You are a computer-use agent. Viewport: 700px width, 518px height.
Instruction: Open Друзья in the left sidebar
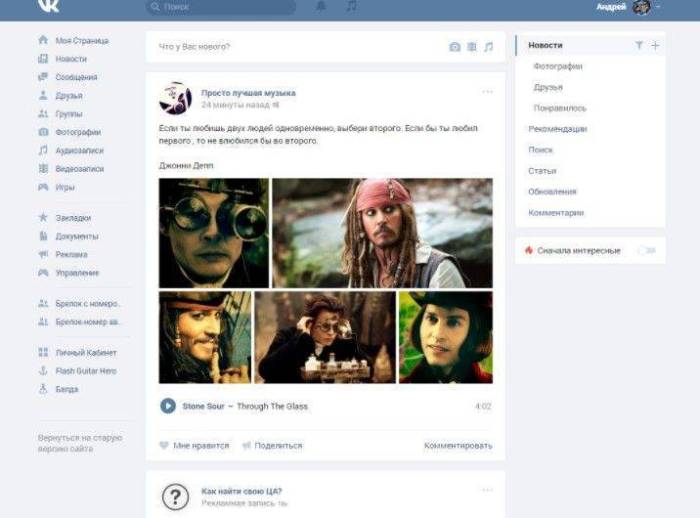pos(69,96)
